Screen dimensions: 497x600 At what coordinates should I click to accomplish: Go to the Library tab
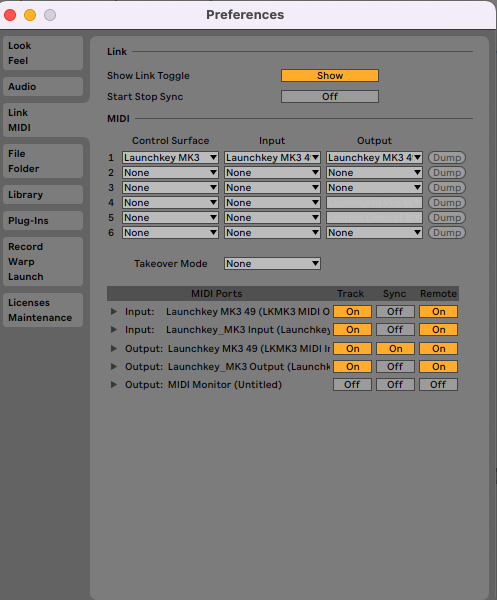point(43,194)
